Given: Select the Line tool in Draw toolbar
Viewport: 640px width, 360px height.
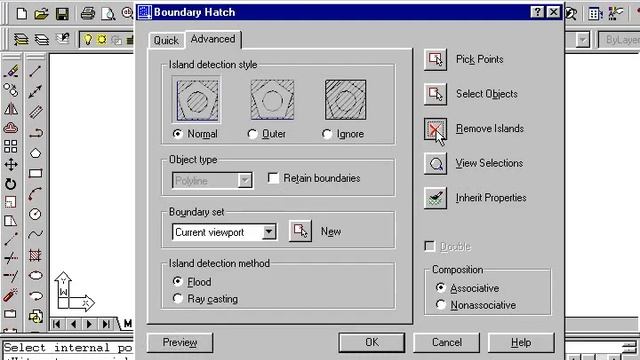Looking at the screenshot, I should (x=36, y=71).
